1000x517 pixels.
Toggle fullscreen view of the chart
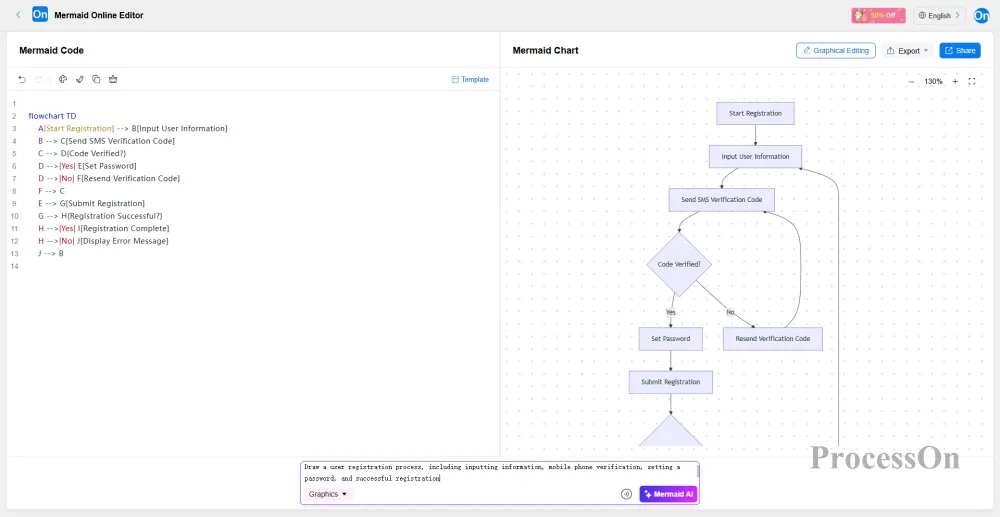[x=972, y=81]
